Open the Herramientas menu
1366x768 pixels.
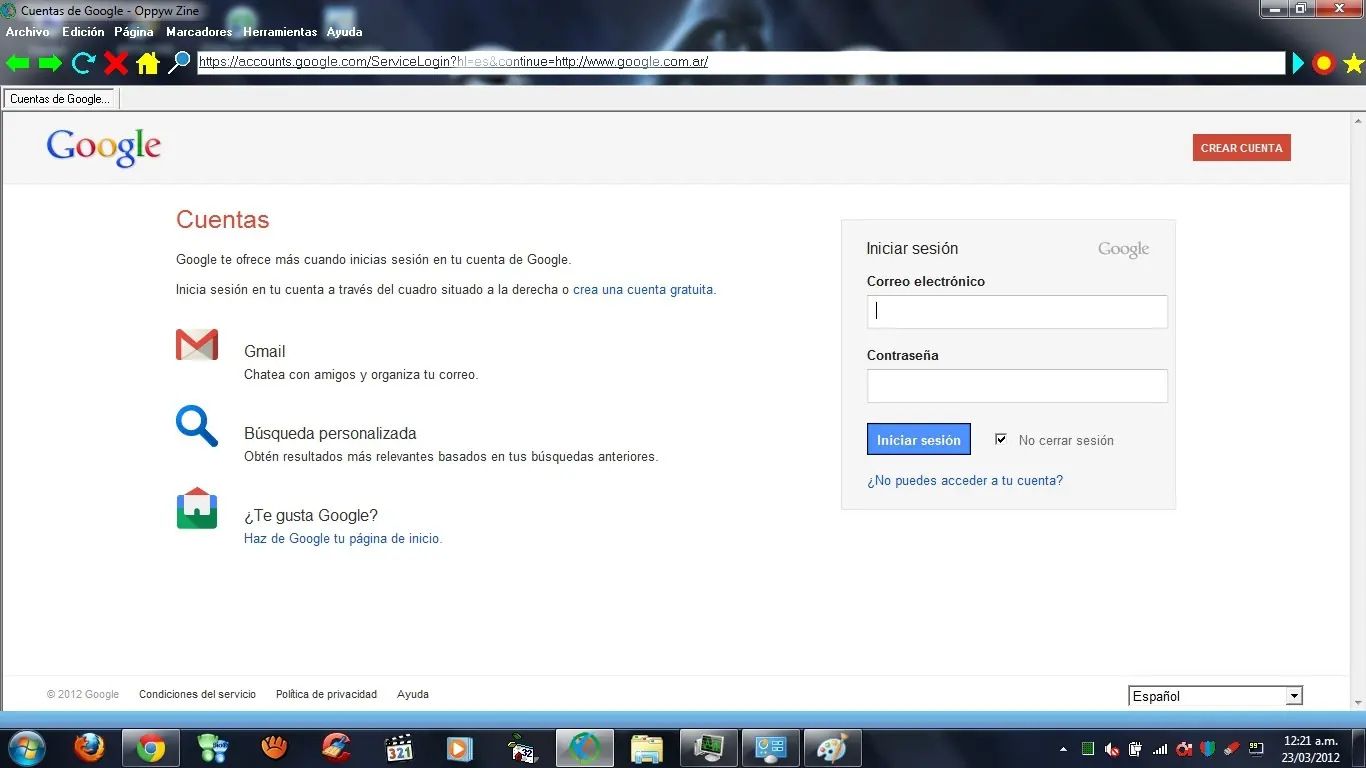click(x=280, y=32)
